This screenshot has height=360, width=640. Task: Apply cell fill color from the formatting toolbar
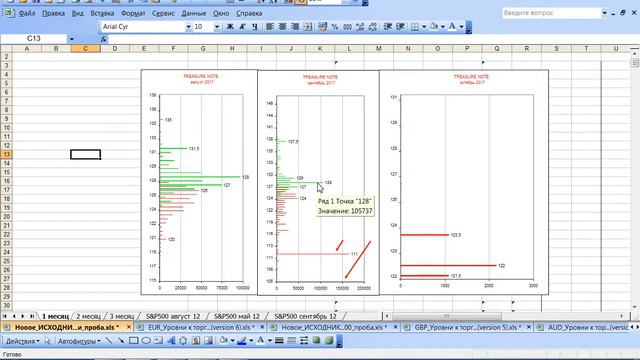coord(433,27)
